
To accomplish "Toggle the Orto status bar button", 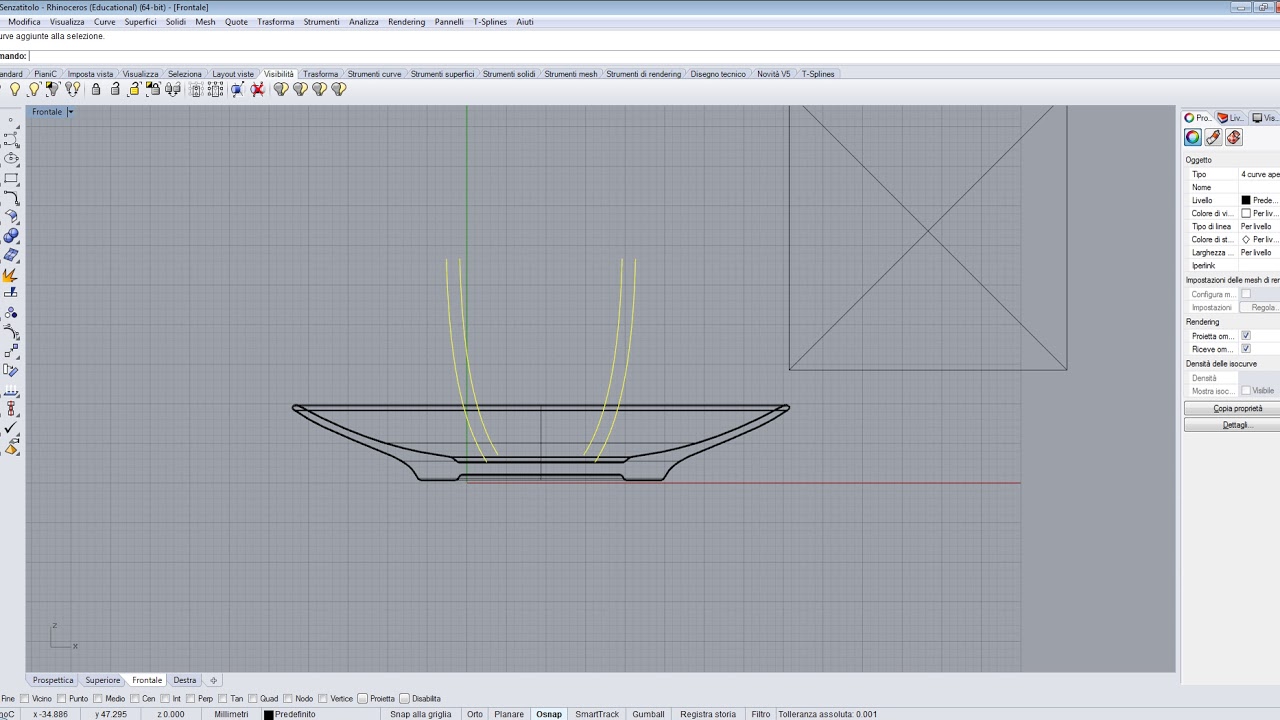I will [x=475, y=714].
